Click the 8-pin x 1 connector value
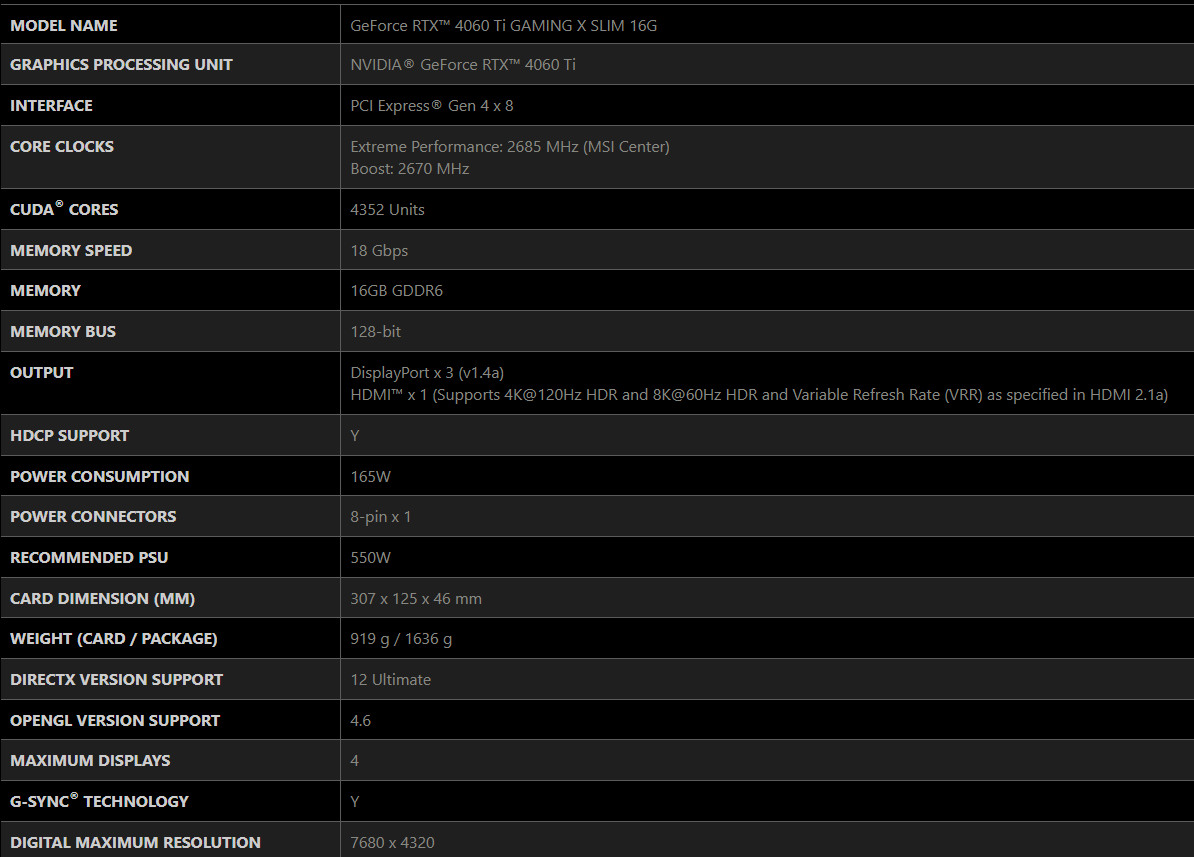Viewport: 1194px width, 857px height. [x=381, y=517]
